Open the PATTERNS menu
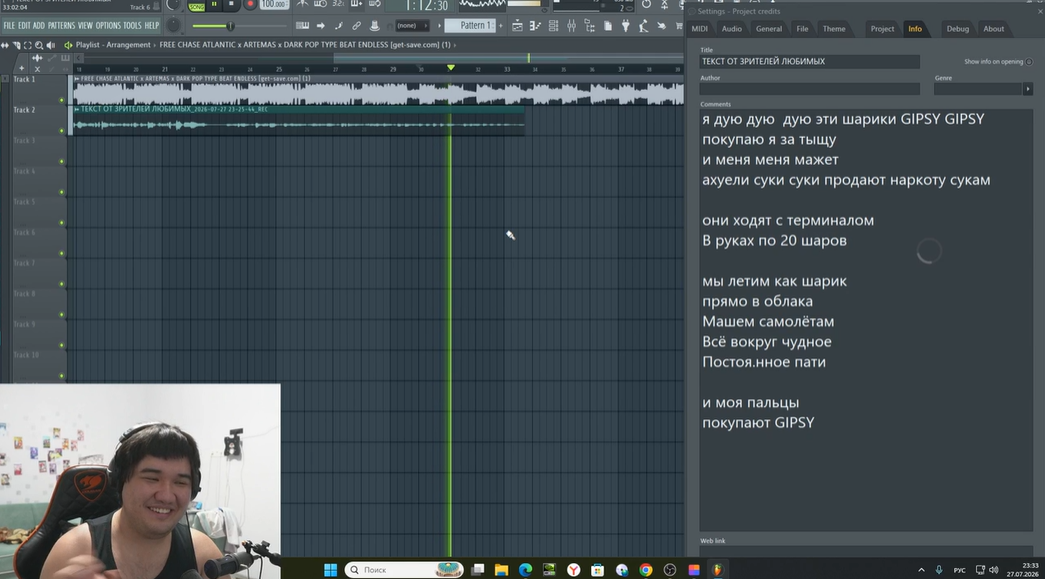This screenshot has width=1045, height=579. [x=61, y=25]
